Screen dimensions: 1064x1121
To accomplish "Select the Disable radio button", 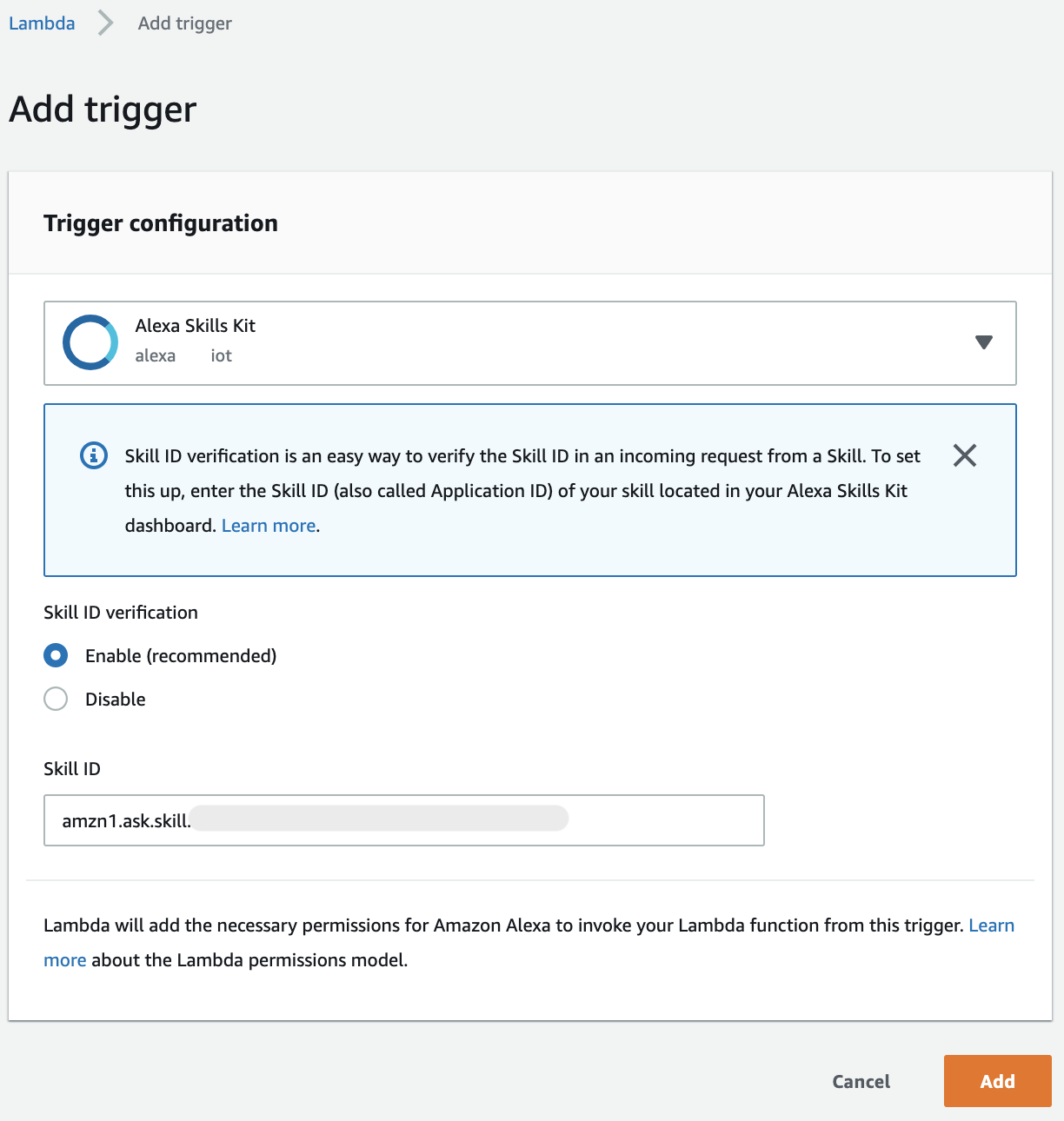I will 56,699.
